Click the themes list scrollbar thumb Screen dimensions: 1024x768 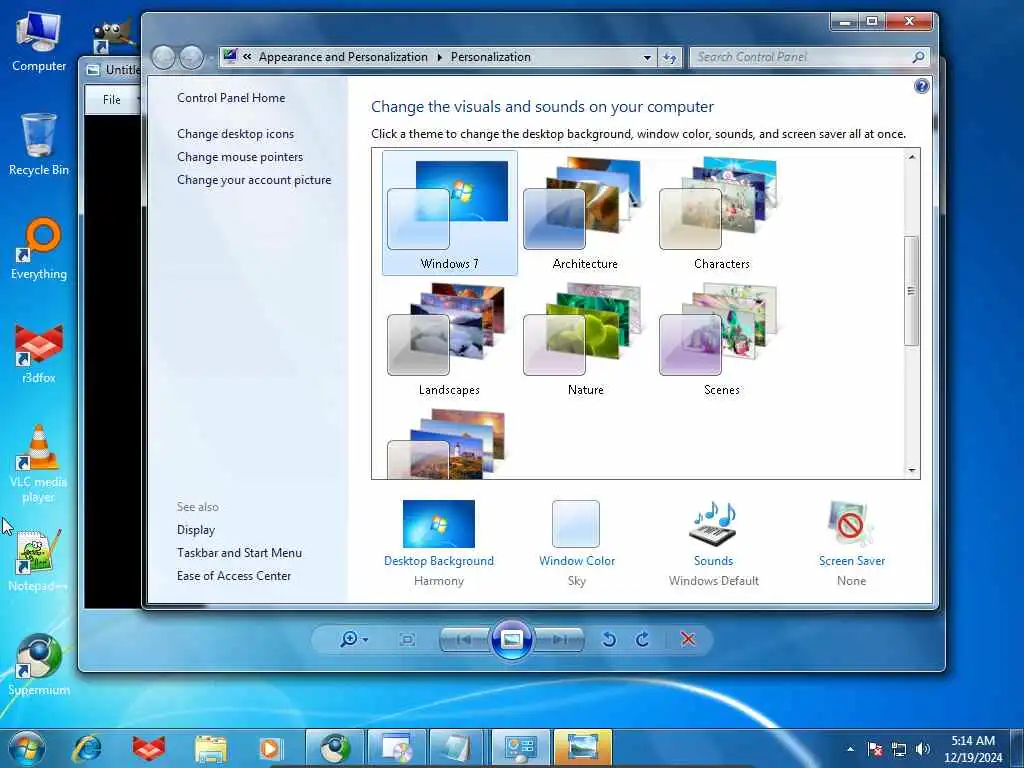tap(912, 291)
